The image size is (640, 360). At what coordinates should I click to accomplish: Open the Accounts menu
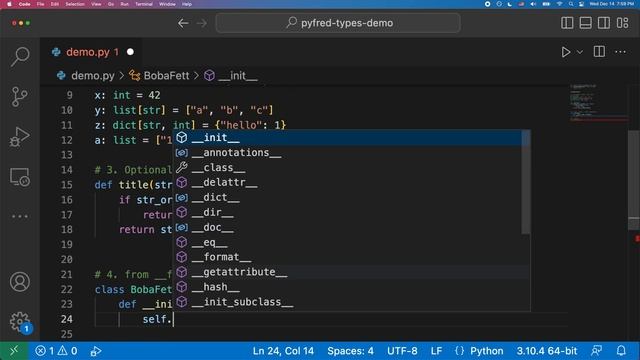[x=20, y=282]
